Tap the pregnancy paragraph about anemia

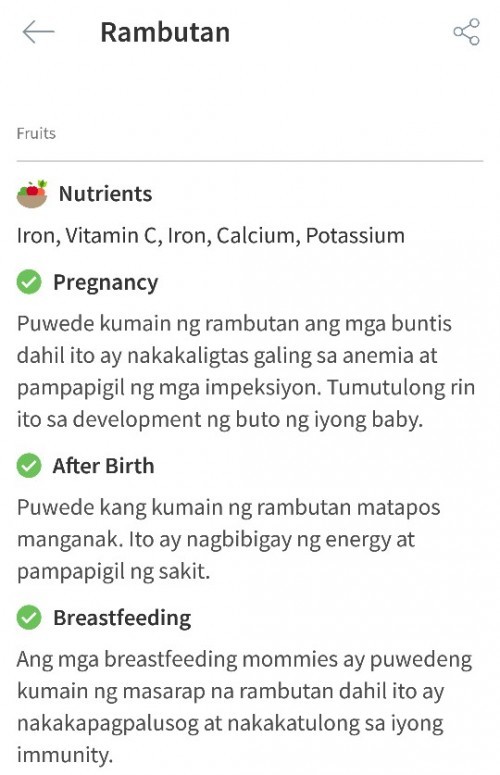(246, 372)
